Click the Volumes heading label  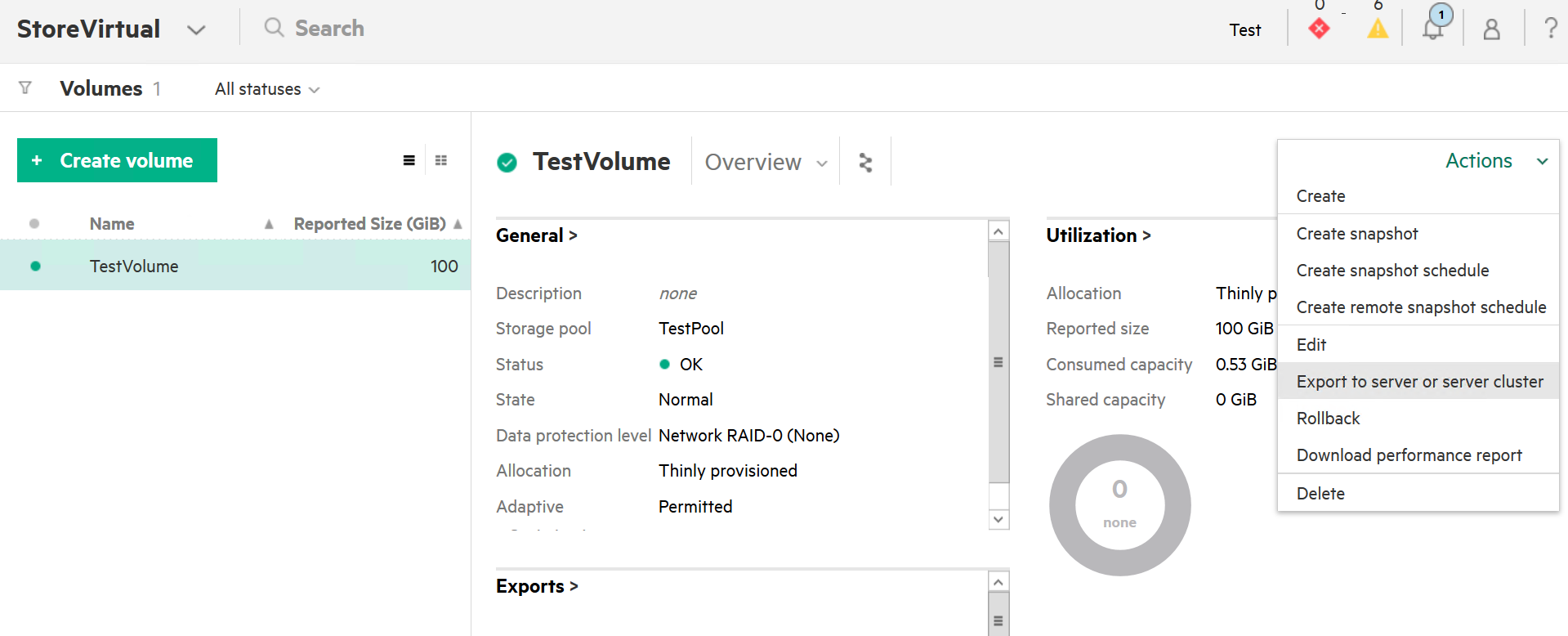[101, 88]
